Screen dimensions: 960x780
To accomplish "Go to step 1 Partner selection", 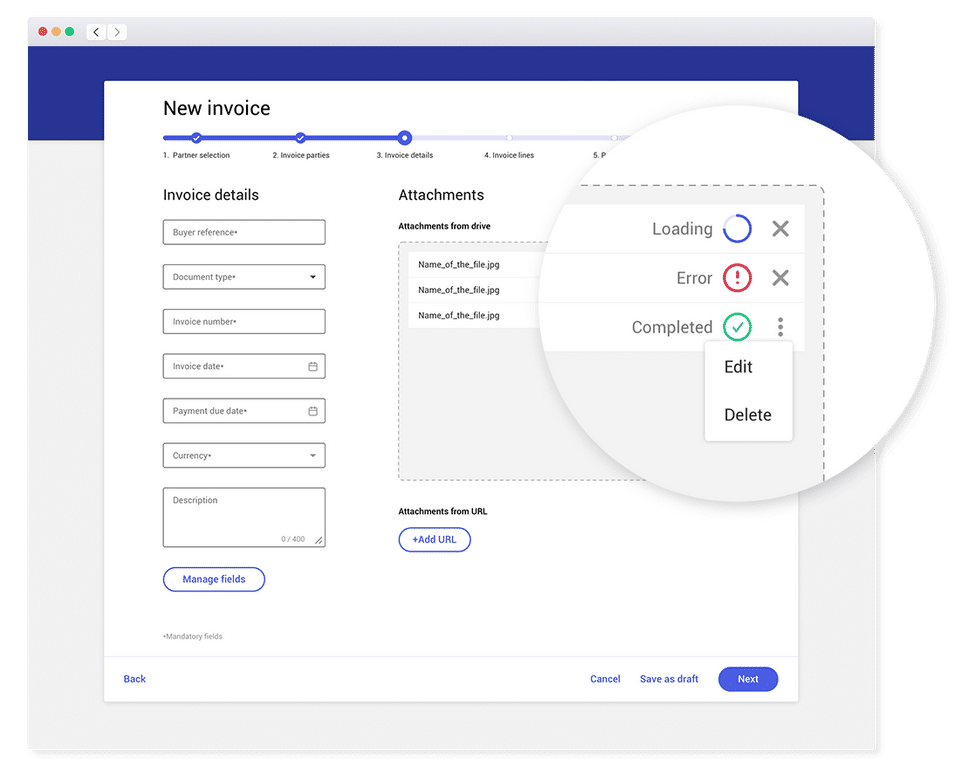I will pos(196,138).
